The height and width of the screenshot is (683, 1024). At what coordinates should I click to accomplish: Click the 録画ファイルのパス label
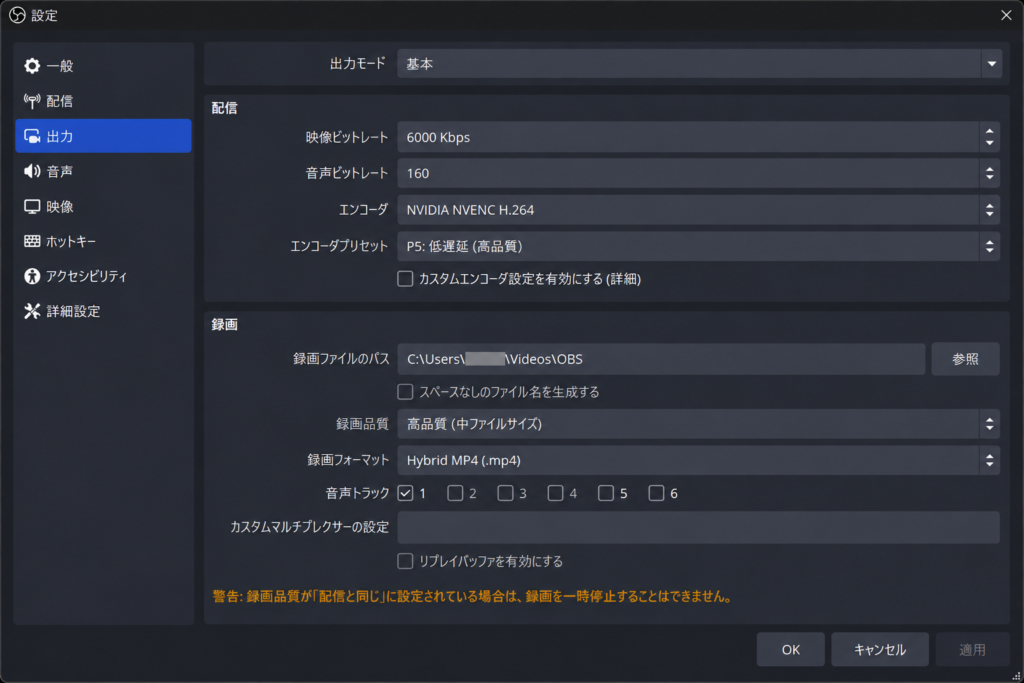(340, 359)
